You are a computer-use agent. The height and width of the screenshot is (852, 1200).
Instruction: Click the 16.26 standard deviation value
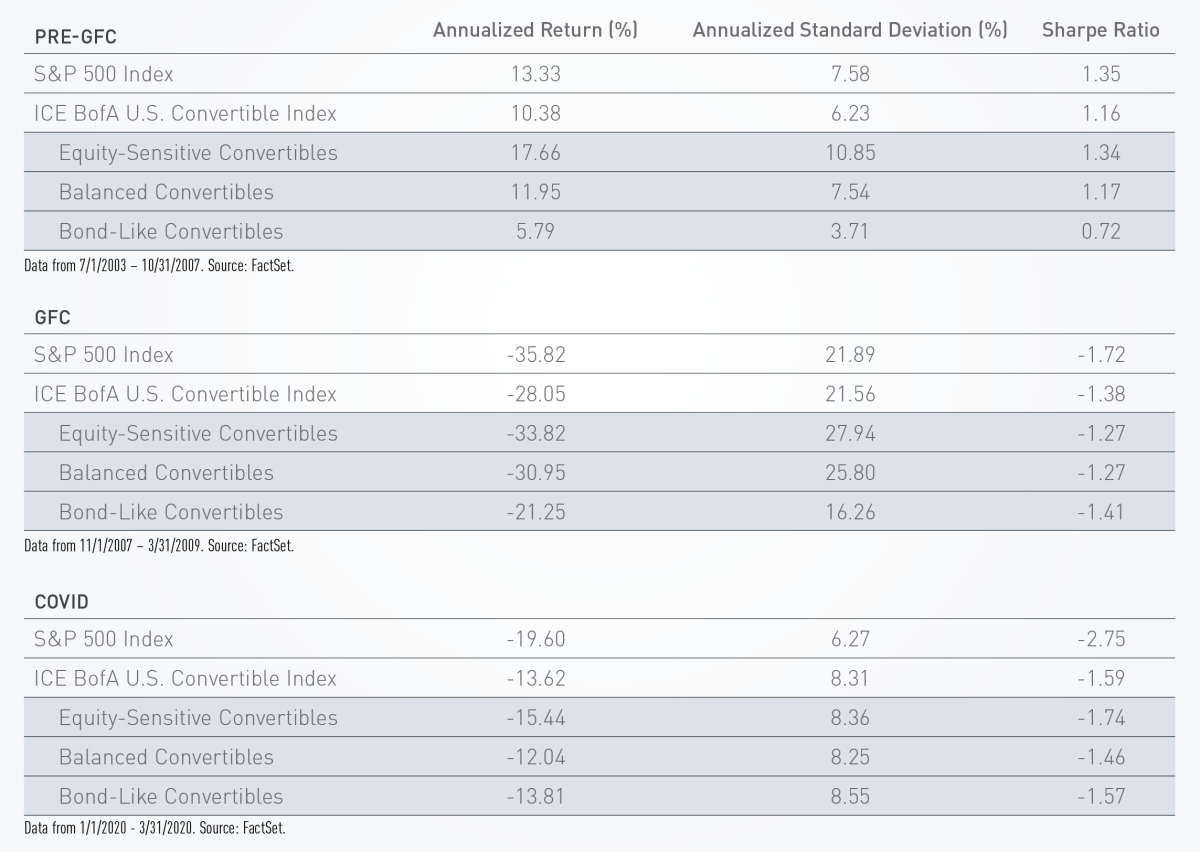point(849,513)
